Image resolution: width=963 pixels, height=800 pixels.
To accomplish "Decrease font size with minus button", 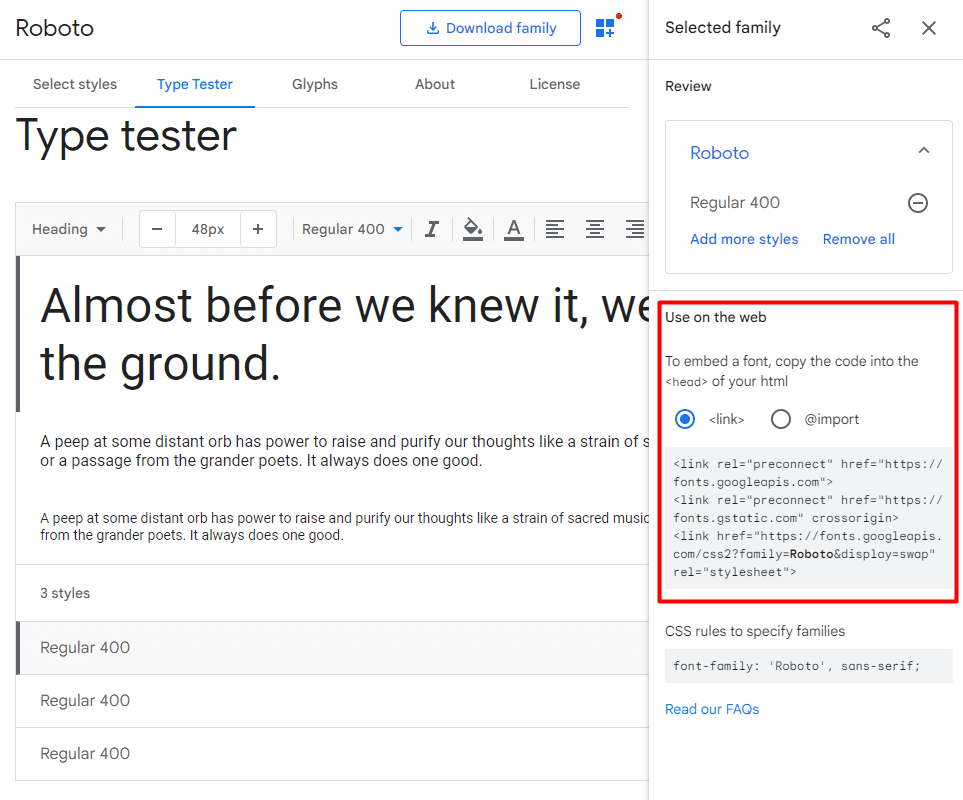I will (x=157, y=229).
